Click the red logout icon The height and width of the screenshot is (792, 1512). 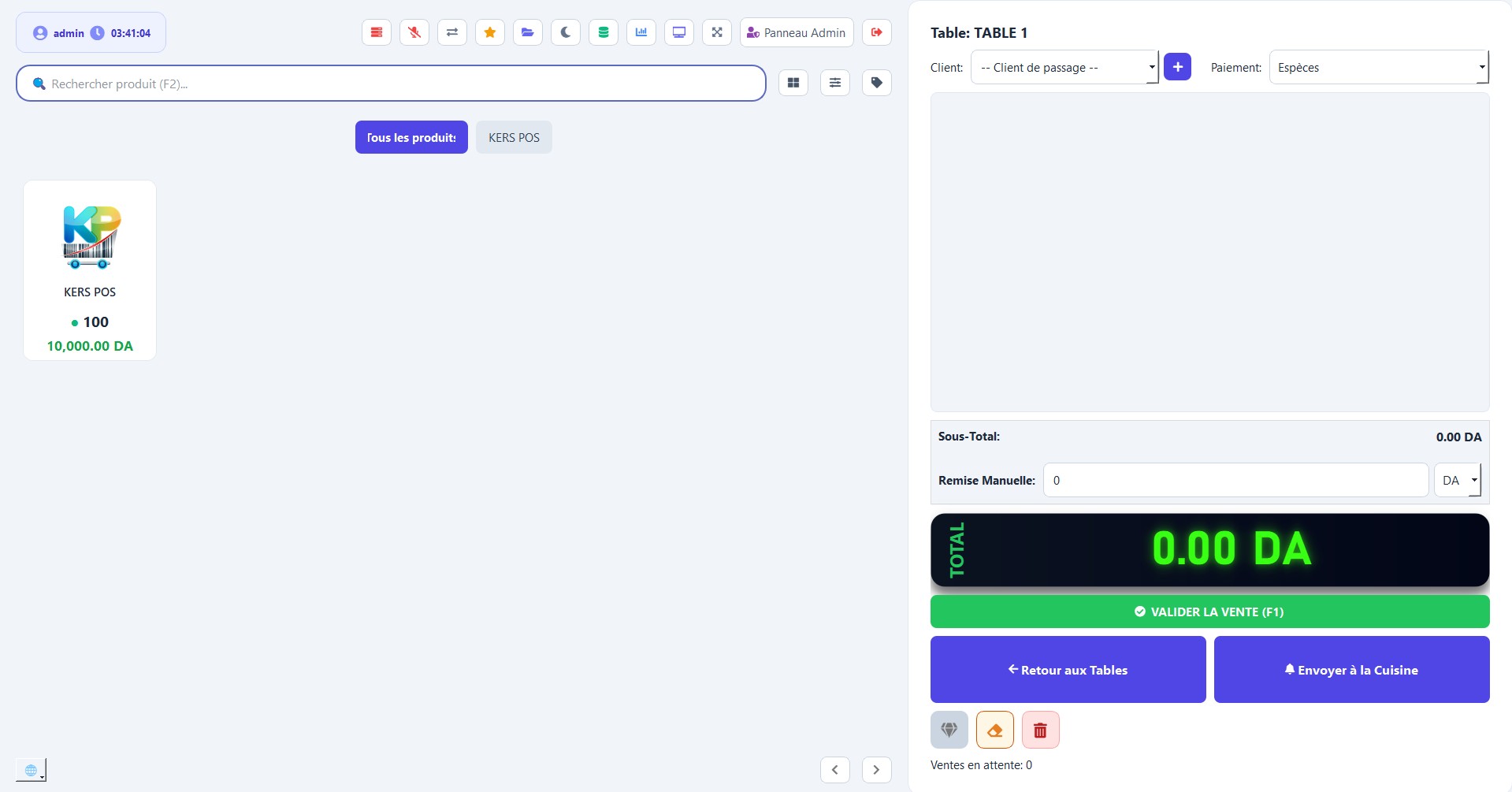point(876,32)
